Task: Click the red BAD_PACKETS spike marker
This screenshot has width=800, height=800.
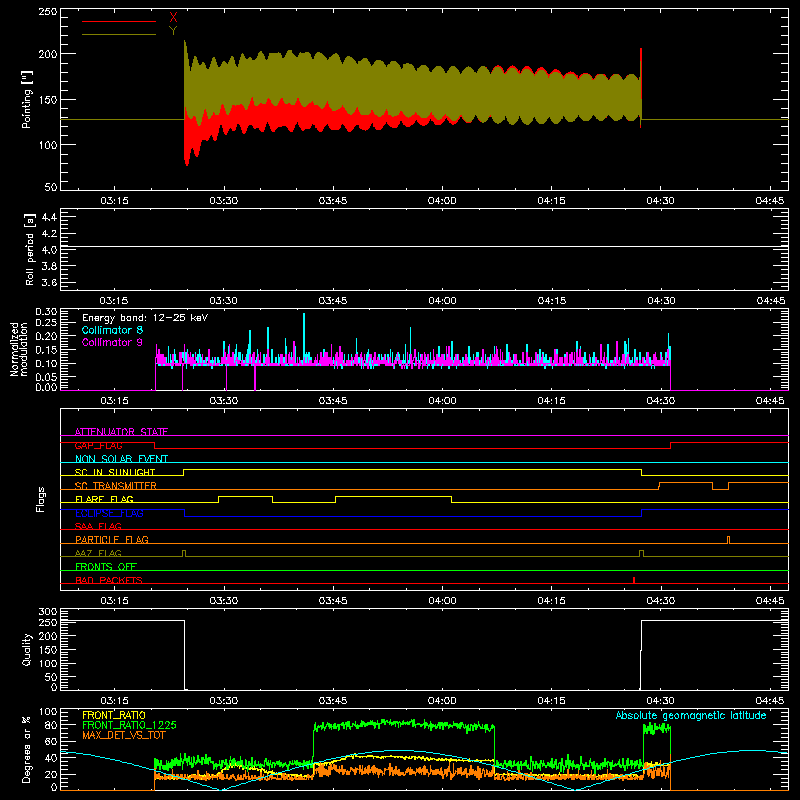Action: click(x=634, y=580)
